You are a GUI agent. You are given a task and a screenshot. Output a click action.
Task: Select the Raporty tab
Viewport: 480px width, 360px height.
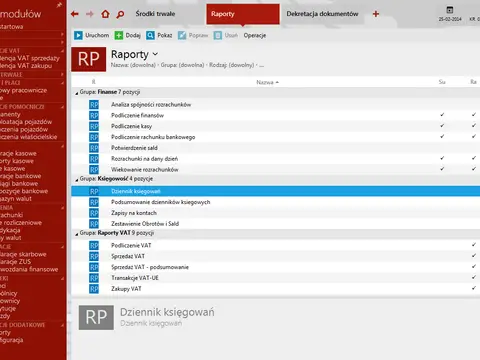tap(243, 14)
